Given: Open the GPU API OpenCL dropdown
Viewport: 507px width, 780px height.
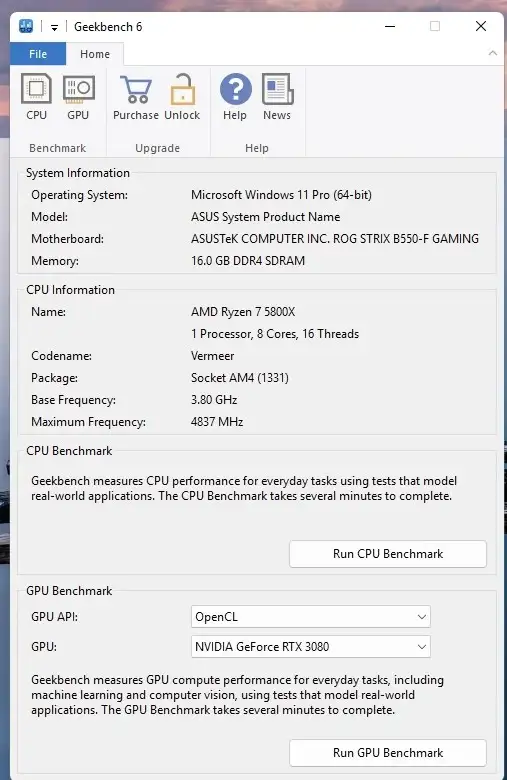Looking at the screenshot, I should (310, 617).
